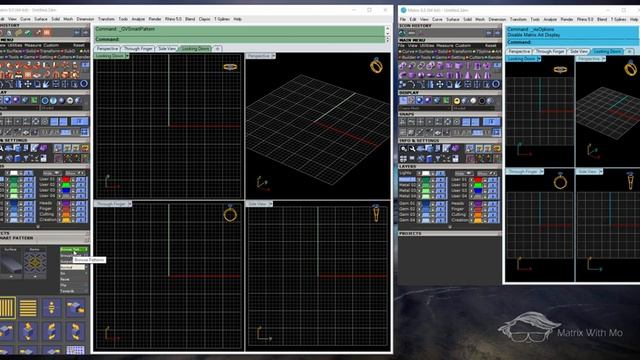Click the right arrow button in right window Scon History

pos(497,33)
